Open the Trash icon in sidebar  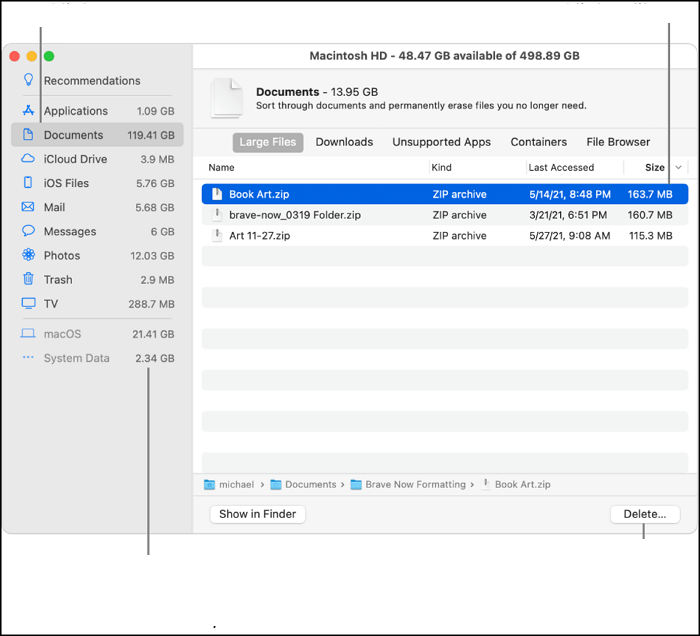click(28, 280)
